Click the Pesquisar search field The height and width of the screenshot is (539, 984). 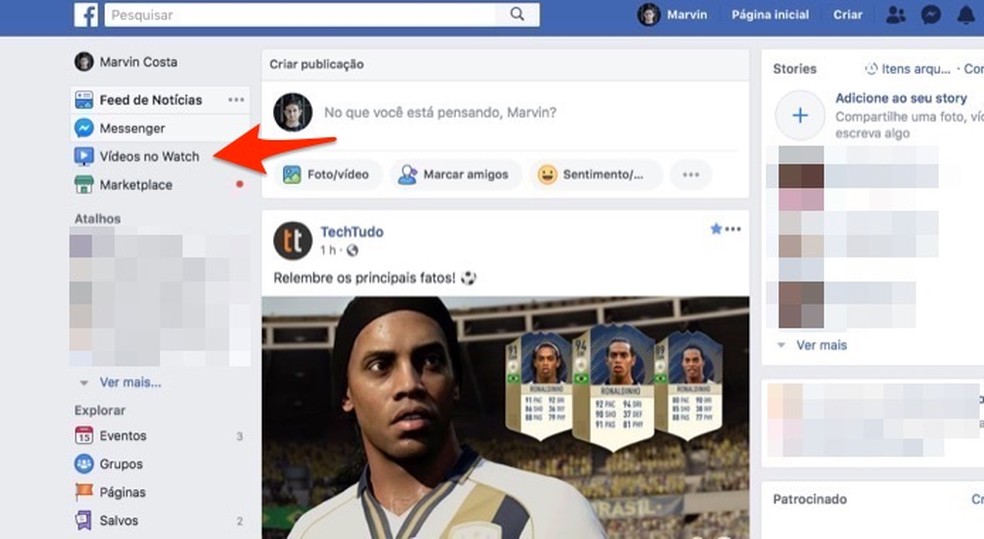300,14
